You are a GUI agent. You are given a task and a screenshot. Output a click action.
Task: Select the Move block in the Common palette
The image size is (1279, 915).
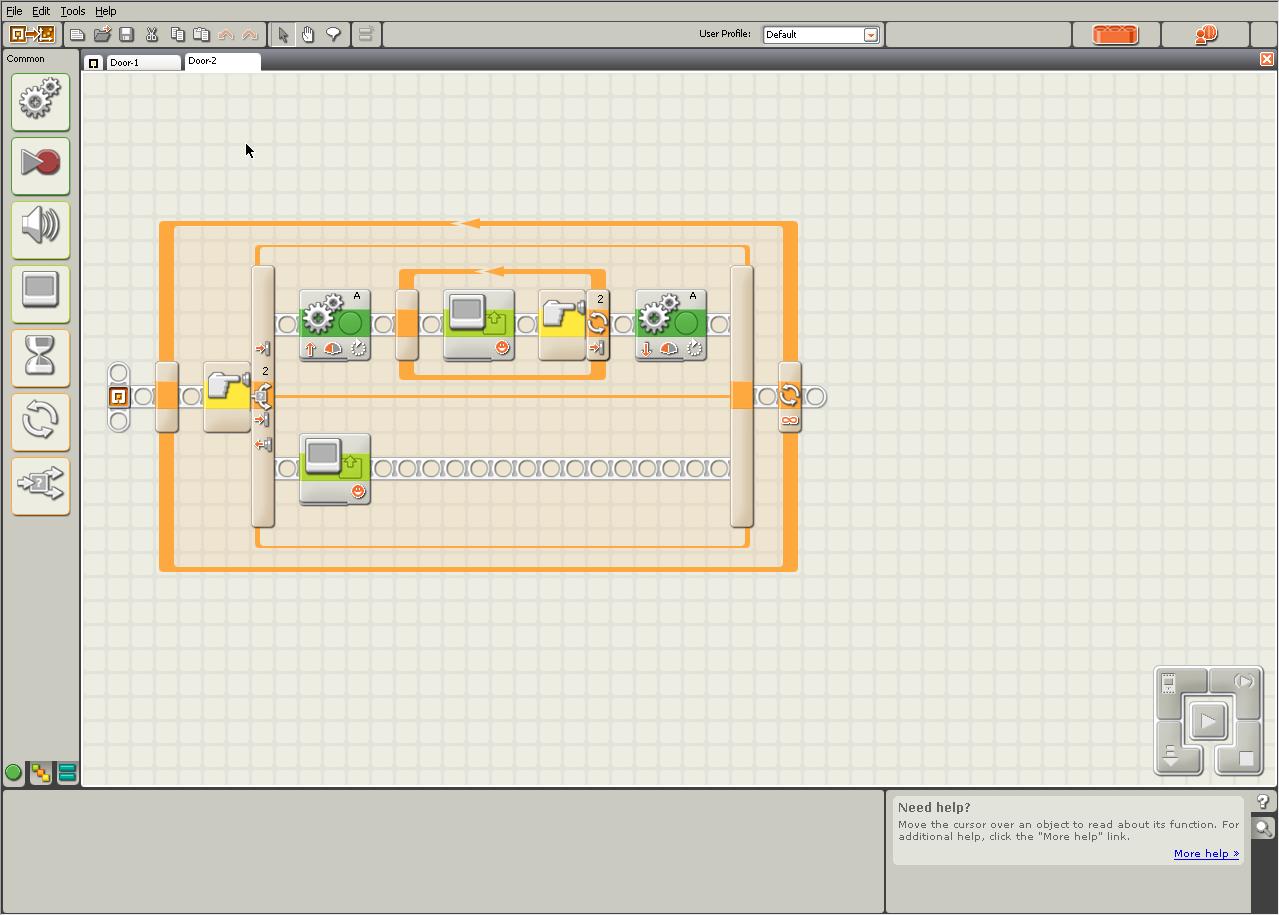tap(40, 100)
